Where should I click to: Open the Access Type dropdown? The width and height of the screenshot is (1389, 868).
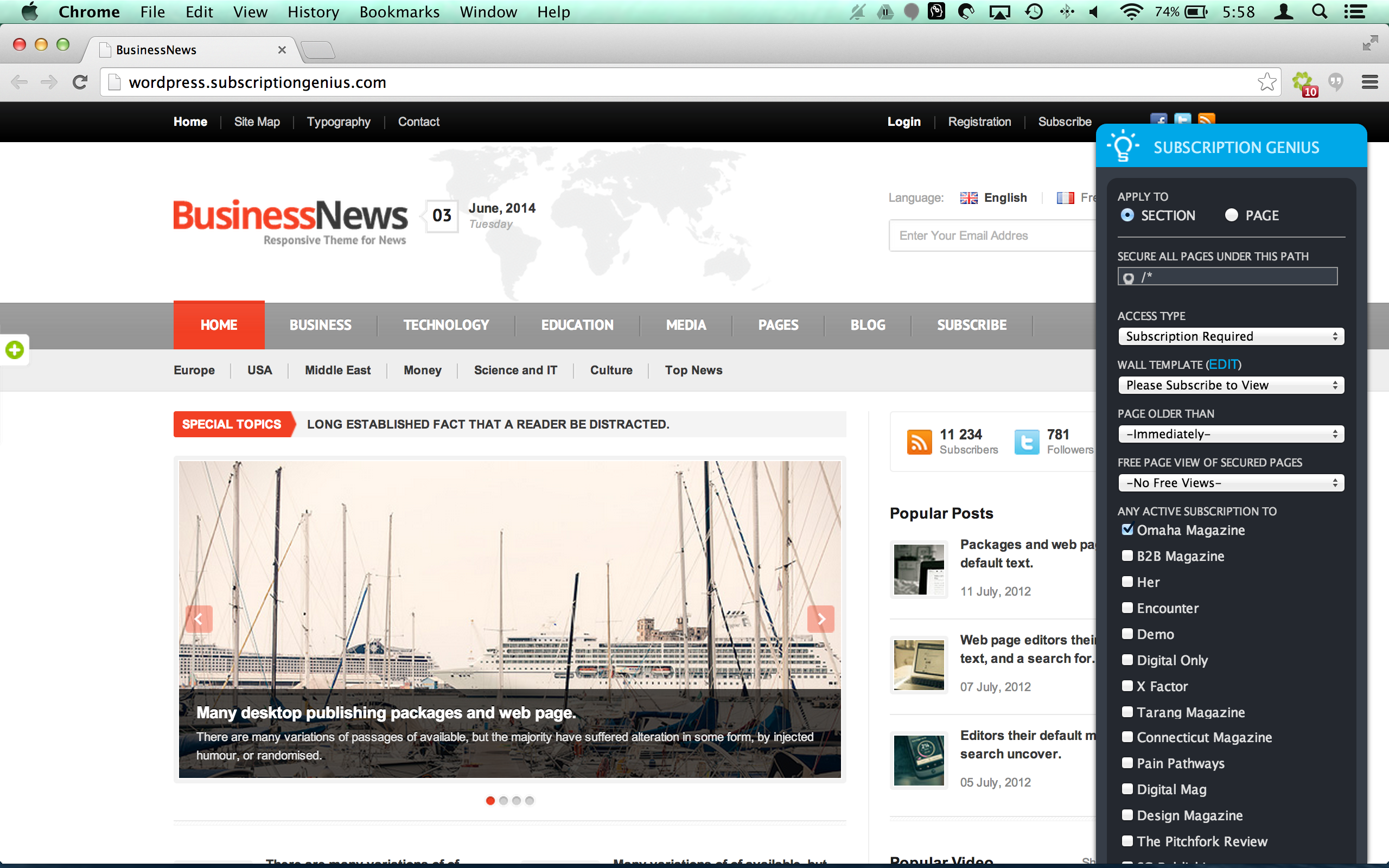coord(1231,336)
